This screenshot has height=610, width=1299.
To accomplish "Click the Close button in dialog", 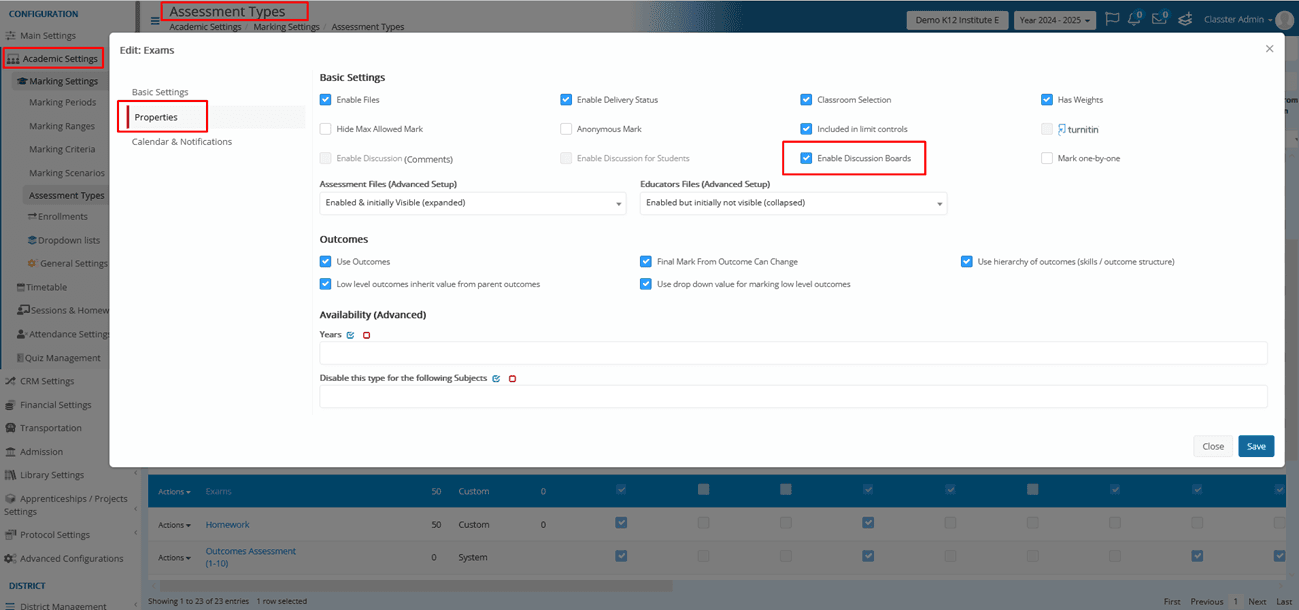I will (1213, 446).
